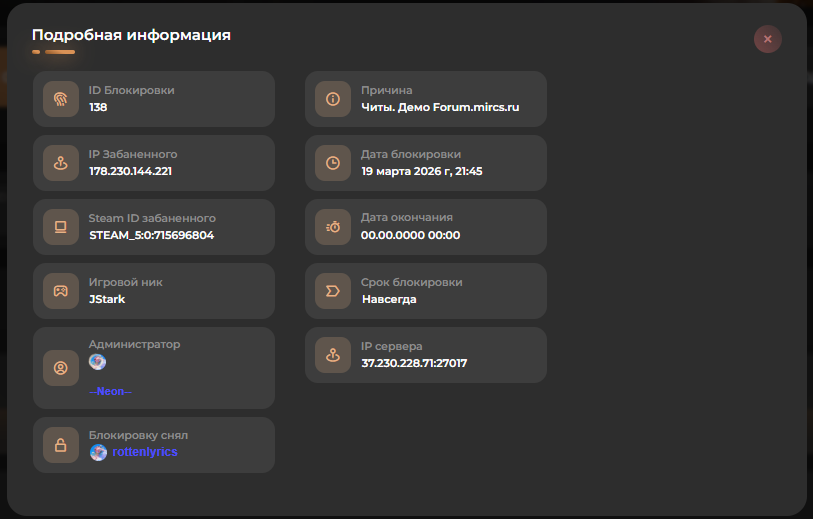813x519 pixels.
Task: Click the clock icon beside Дата блокировки
Action: [333, 163]
